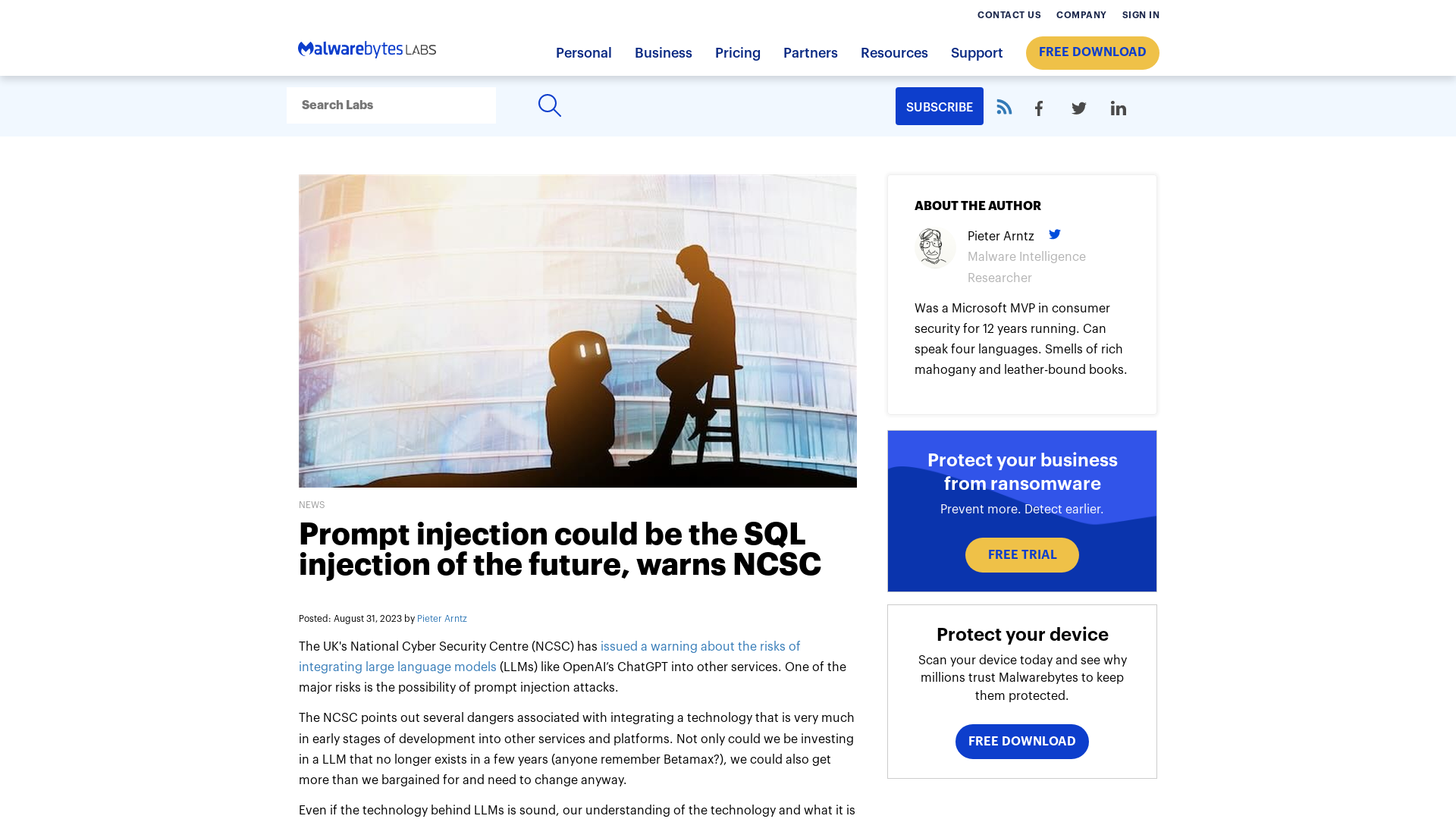Open the Business dropdown menu

point(663,53)
